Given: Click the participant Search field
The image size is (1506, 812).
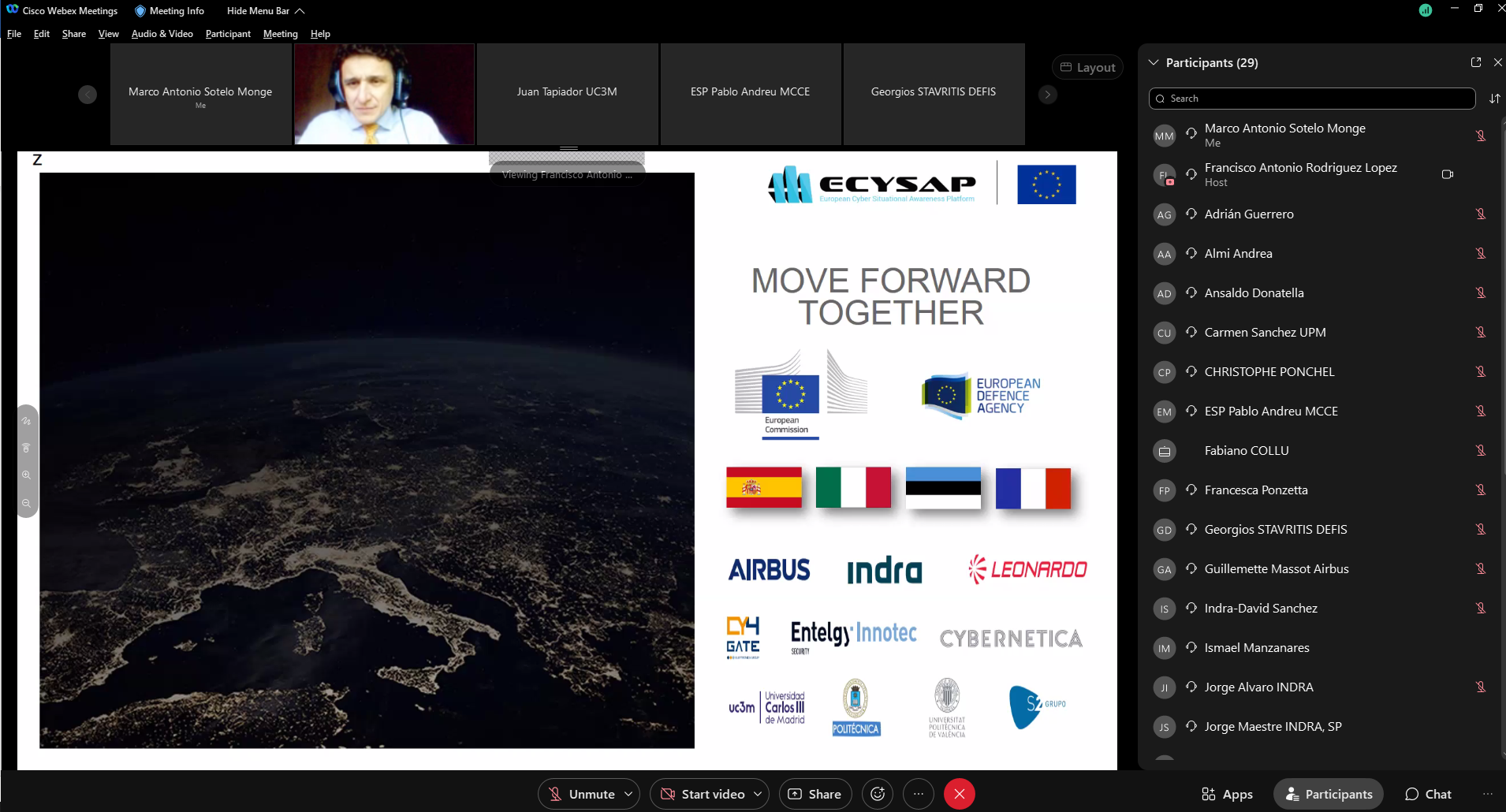Looking at the screenshot, I should pyautogui.click(x=1312, y=99).
